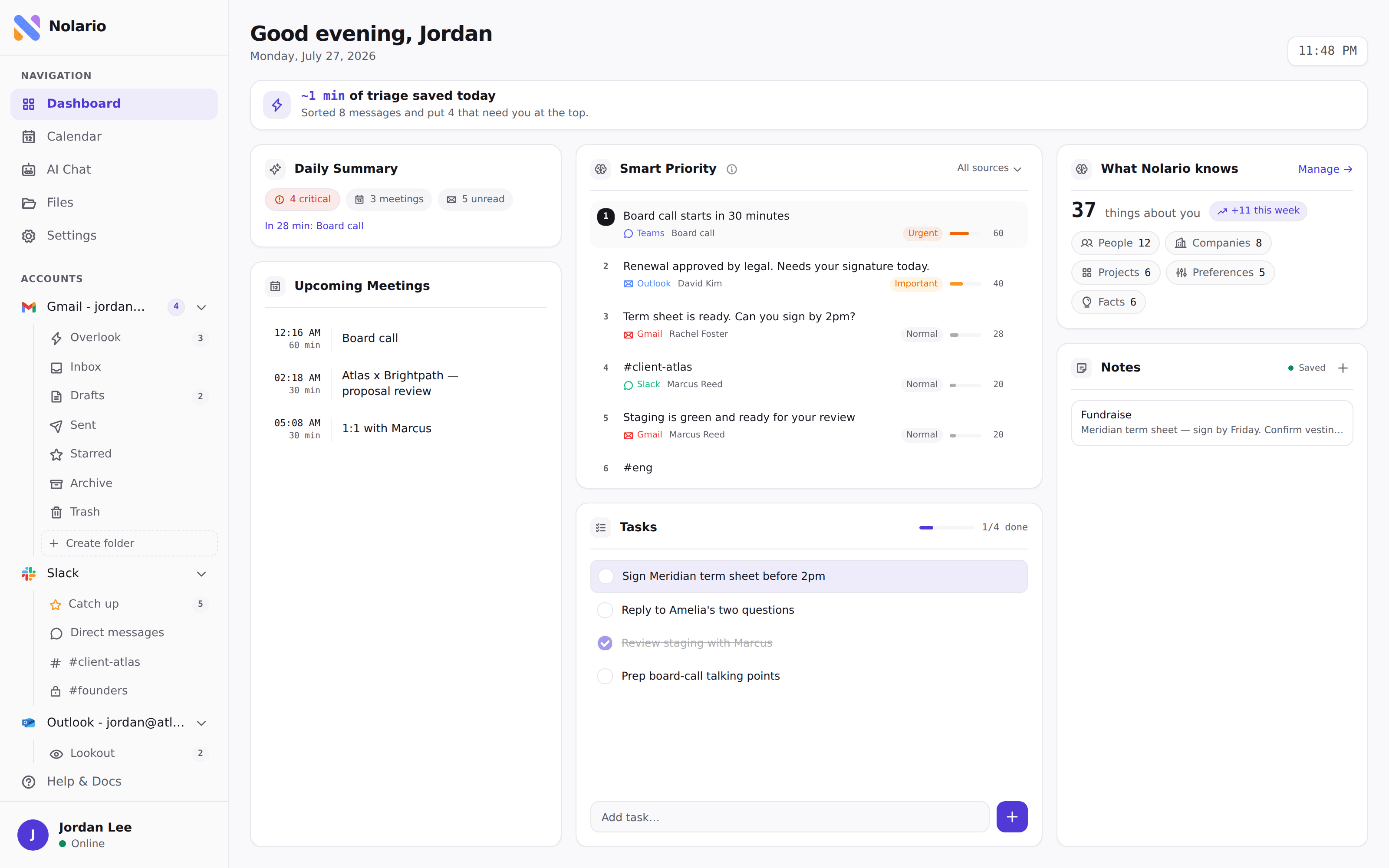Click the Drafts document icon
The image size is (1389, 868).
(x=56, y=396)
